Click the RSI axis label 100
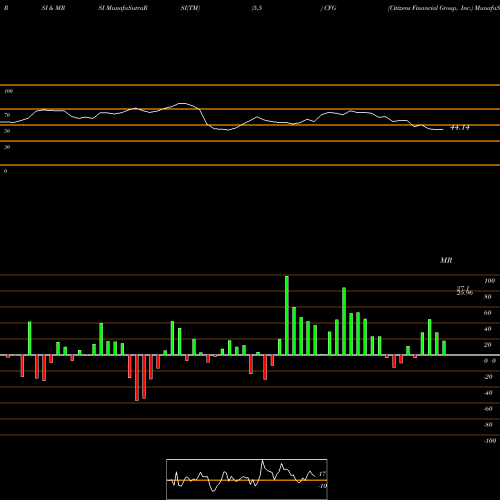 pyautogui.click(x=9, y=91)
